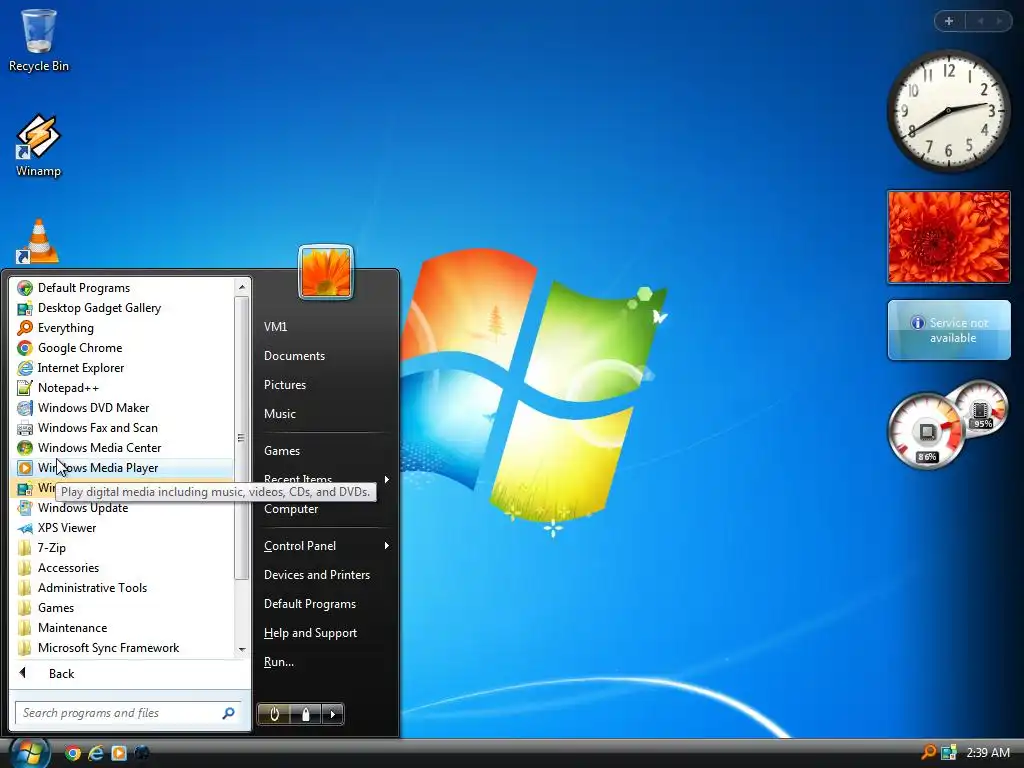Click the Start orb button
Viewport: 1024px width, 768px height.
[28, 753]
